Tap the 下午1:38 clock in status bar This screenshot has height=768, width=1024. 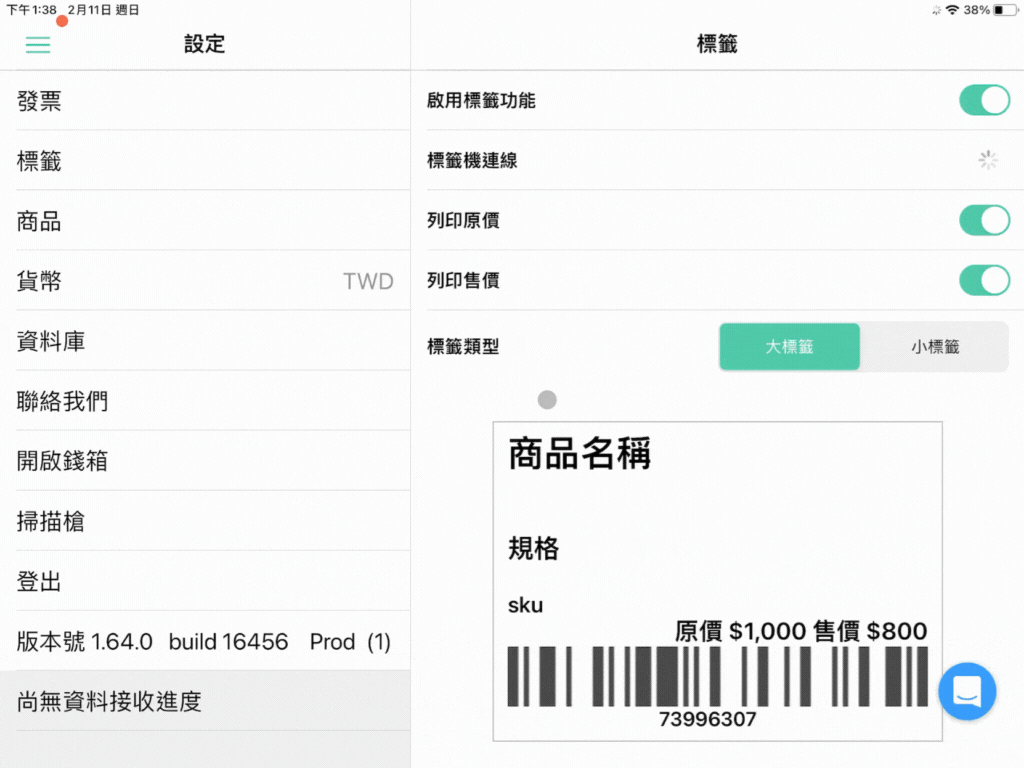[x=31, y=10]
